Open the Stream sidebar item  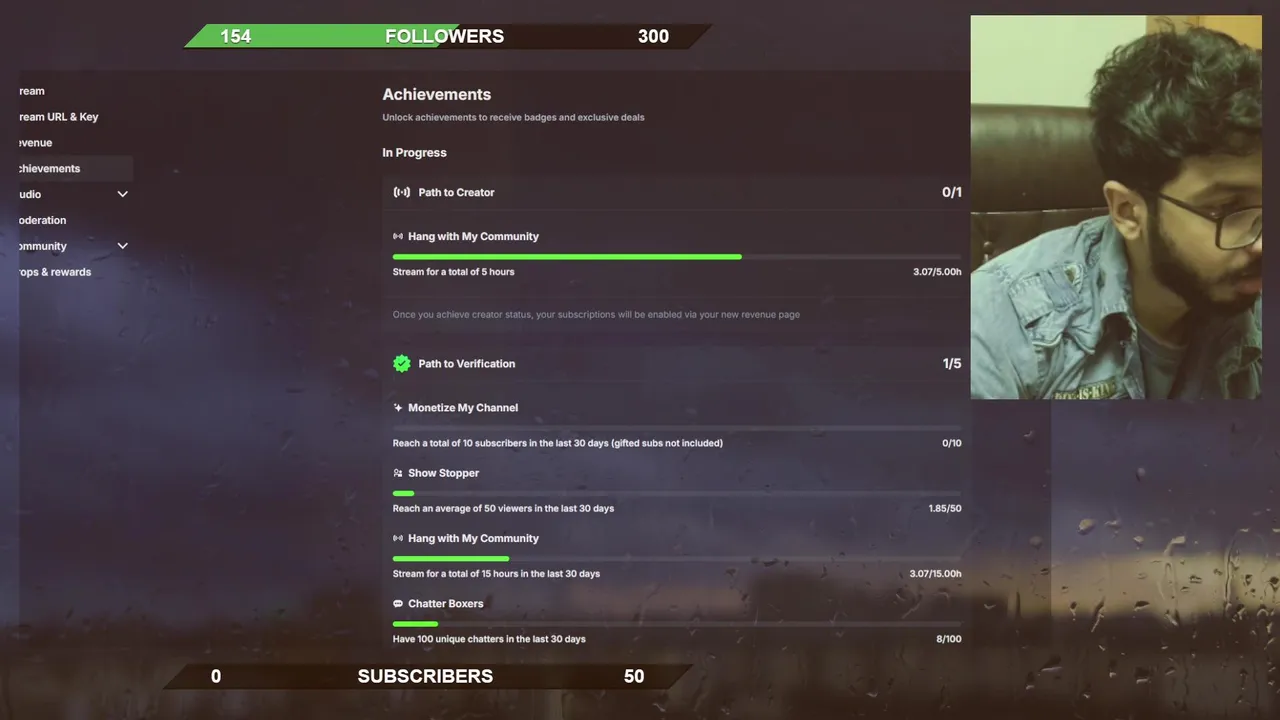coord(32,91)
